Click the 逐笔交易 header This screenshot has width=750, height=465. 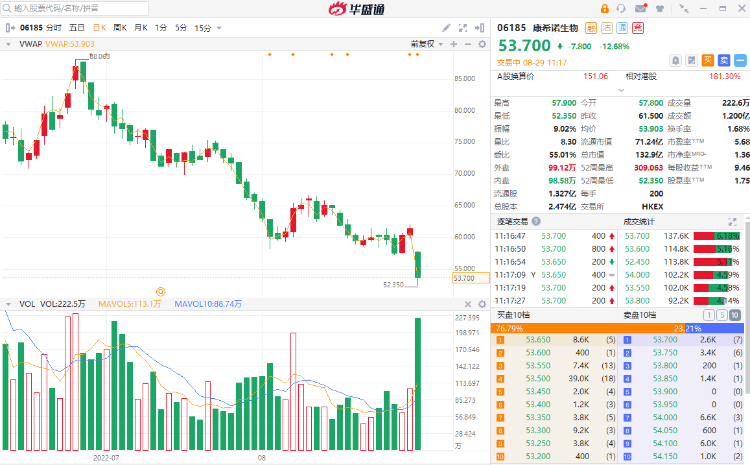coord(512,221)
